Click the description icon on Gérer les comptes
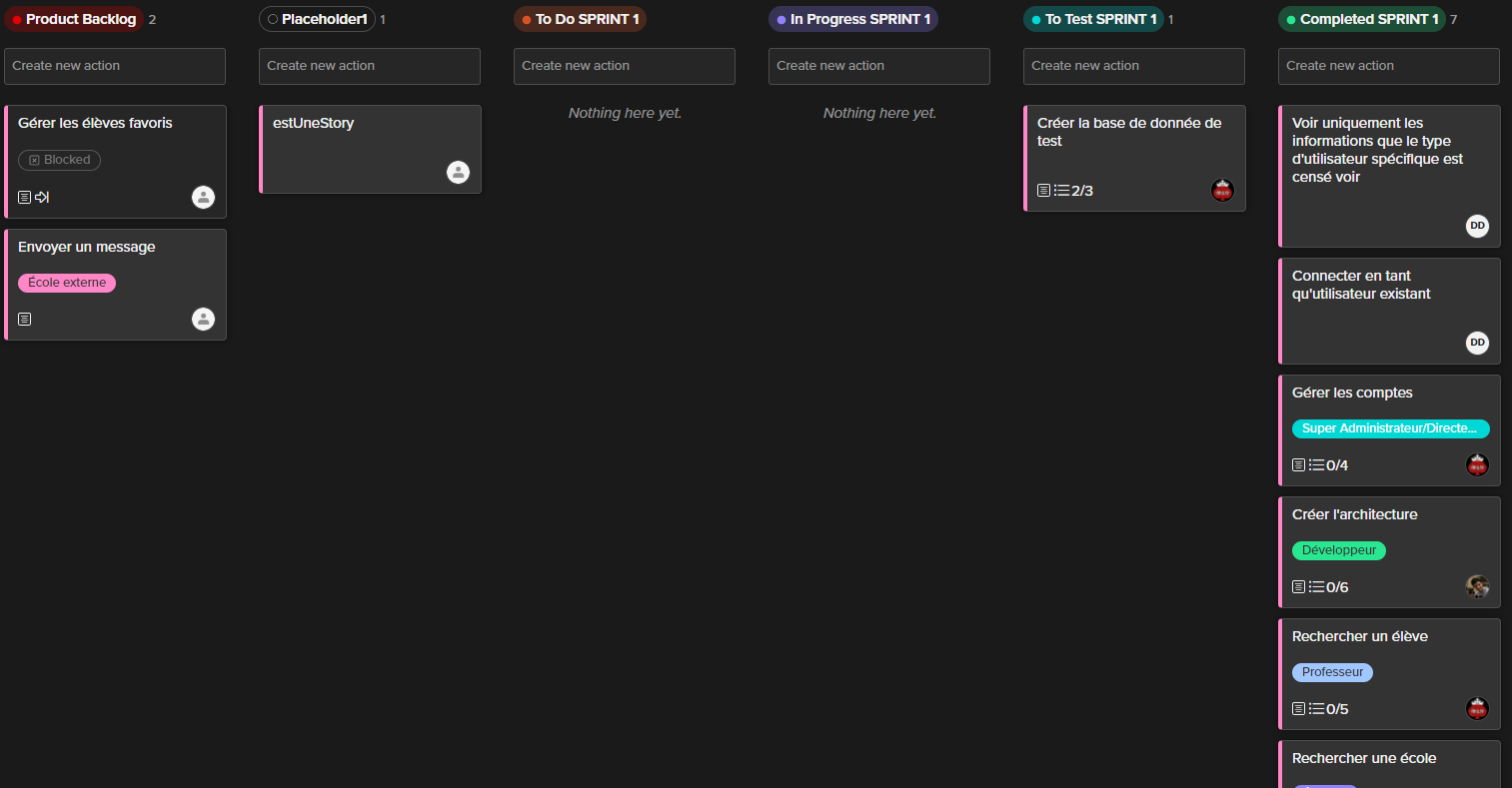This screenshot has height=788, width=1512. pyautogui.click(x=1299, y=465)
